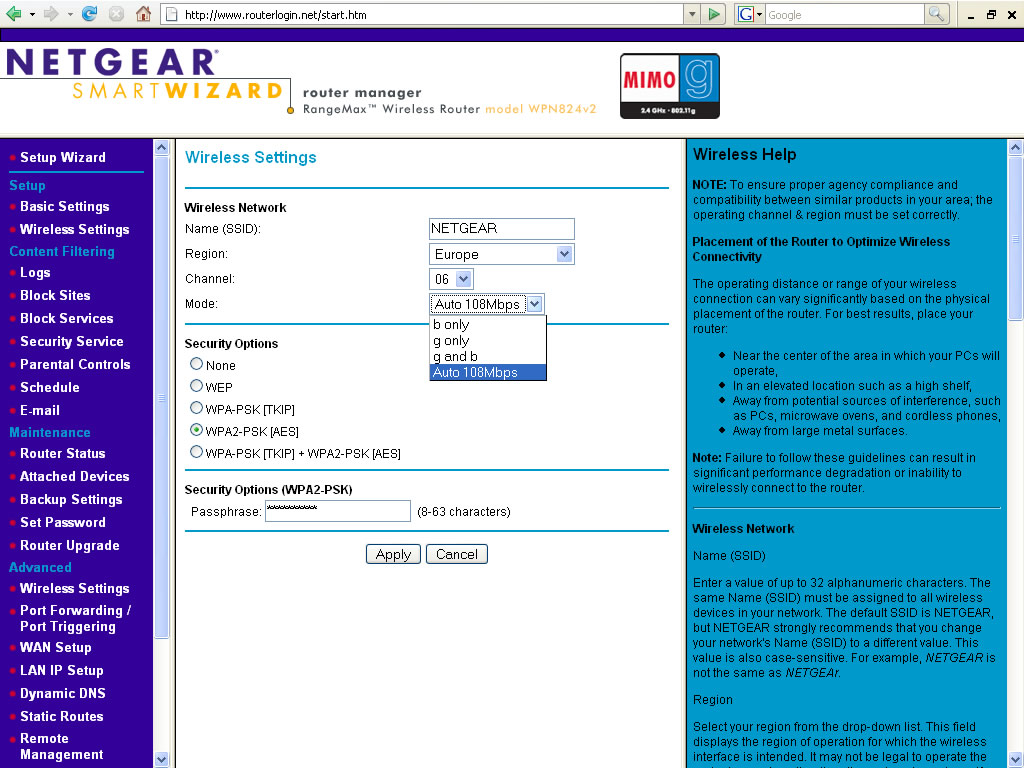Click the Wireless Help scroll-up arrow

tap(1015, 148)
